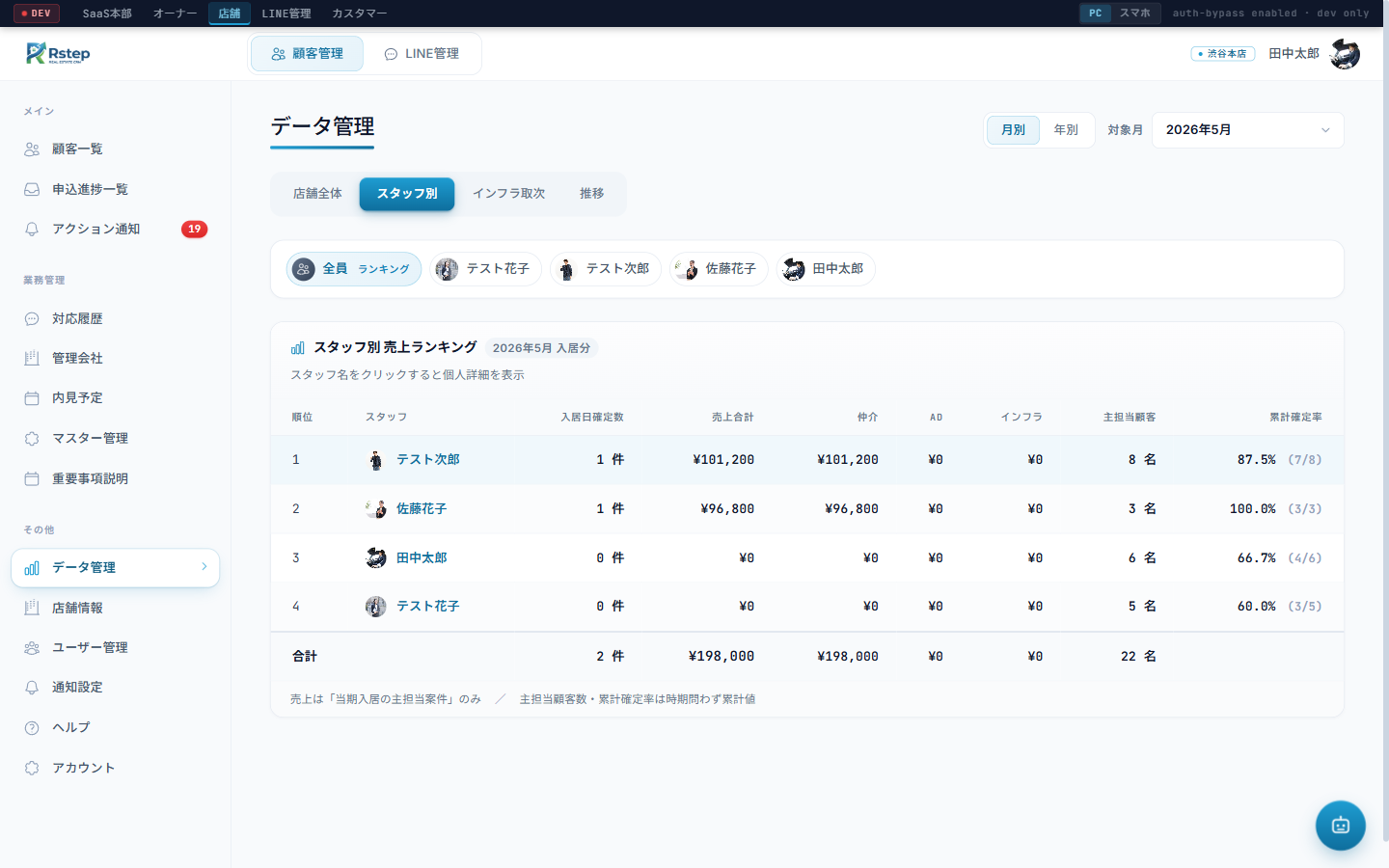
Task: Click the 佐藤花子 avatar in the ranking row
Action: tap(376, 509)
